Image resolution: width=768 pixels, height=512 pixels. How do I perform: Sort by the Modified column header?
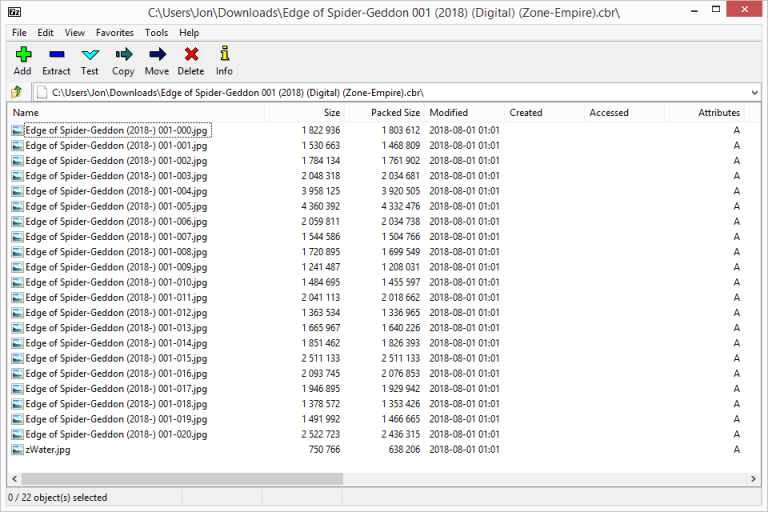[464, 113]
